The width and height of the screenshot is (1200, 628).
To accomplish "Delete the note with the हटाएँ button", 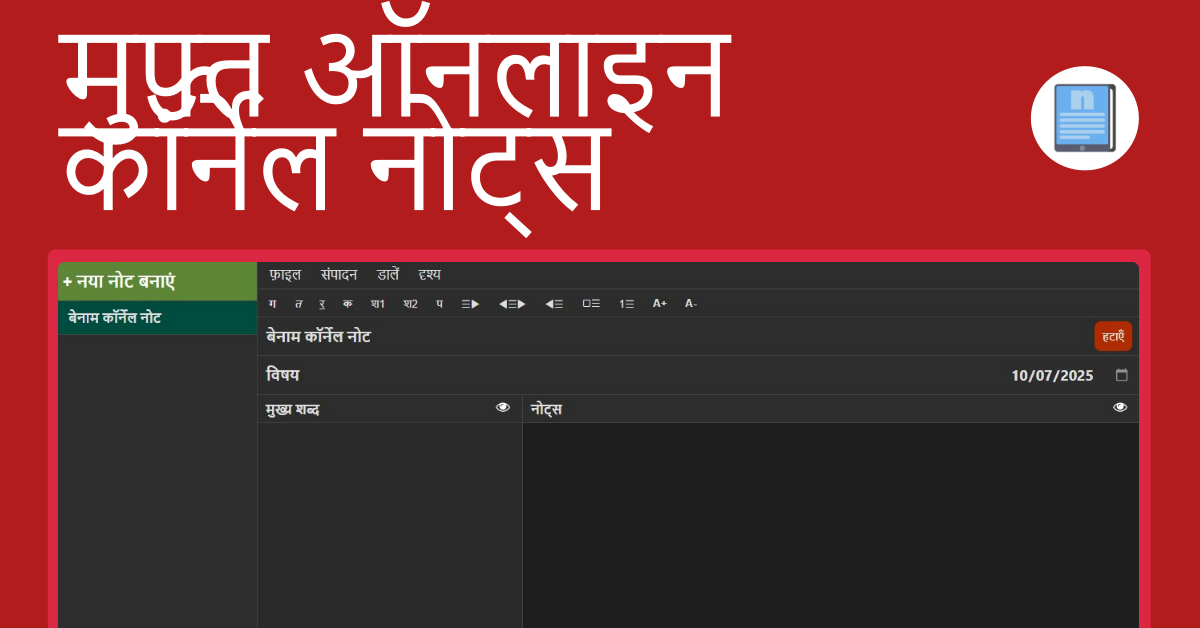I will [1113, 337].
